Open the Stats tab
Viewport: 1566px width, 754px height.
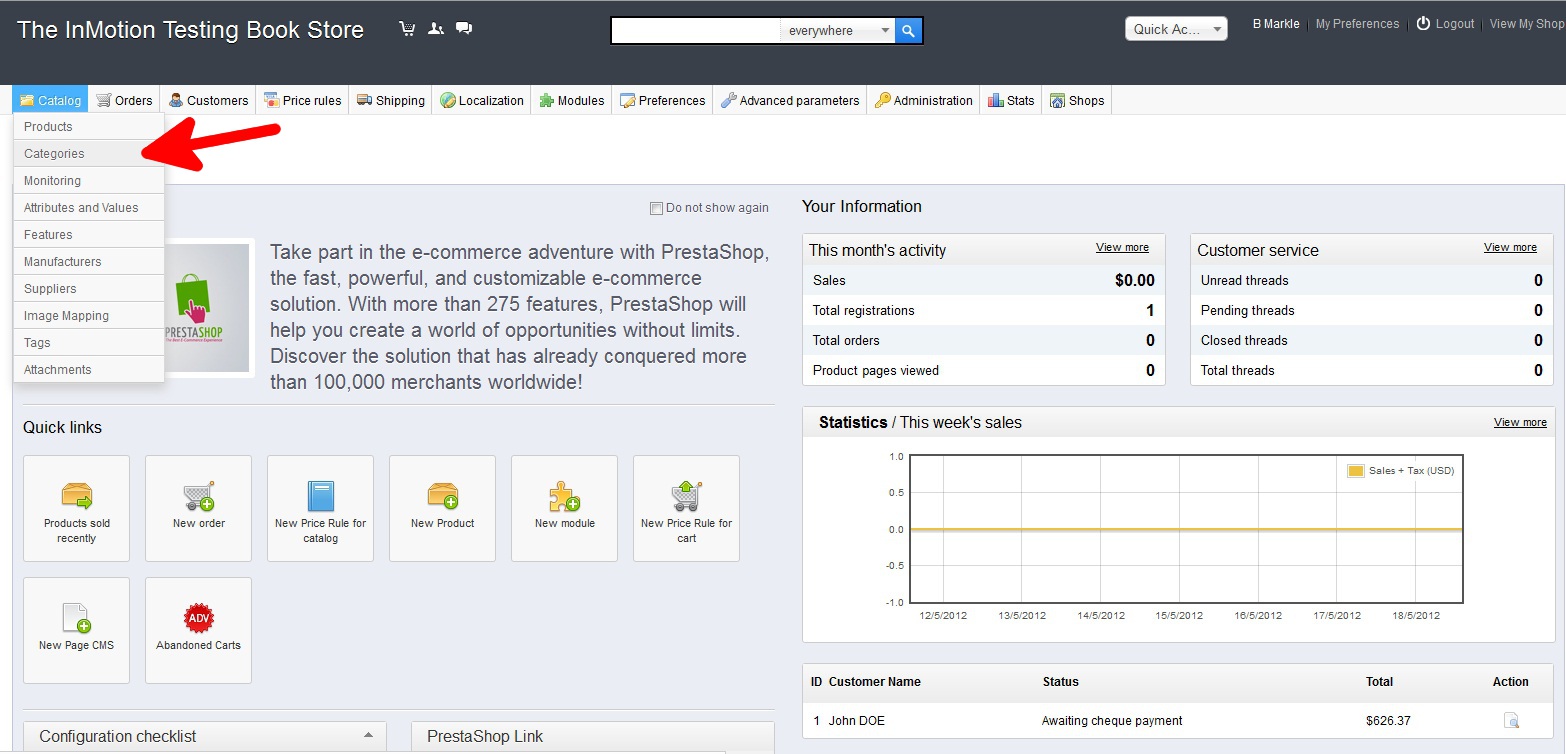(1011, 100)
